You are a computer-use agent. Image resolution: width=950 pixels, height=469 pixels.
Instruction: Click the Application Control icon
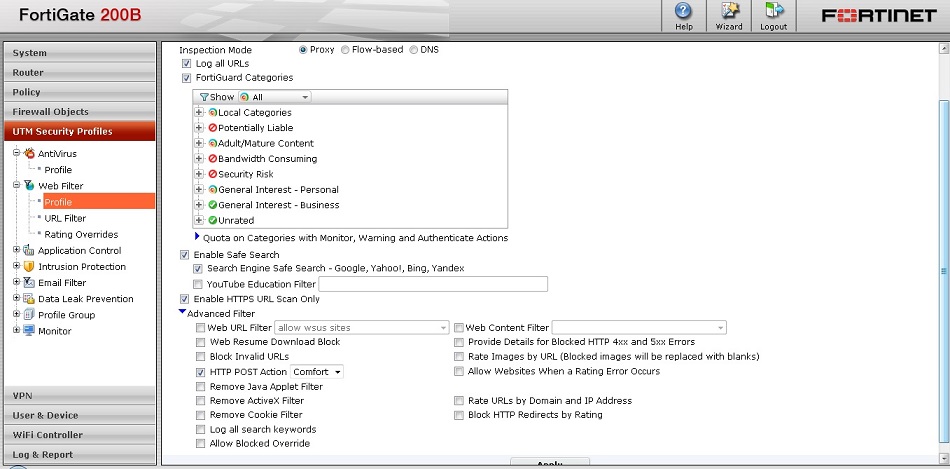29,250
